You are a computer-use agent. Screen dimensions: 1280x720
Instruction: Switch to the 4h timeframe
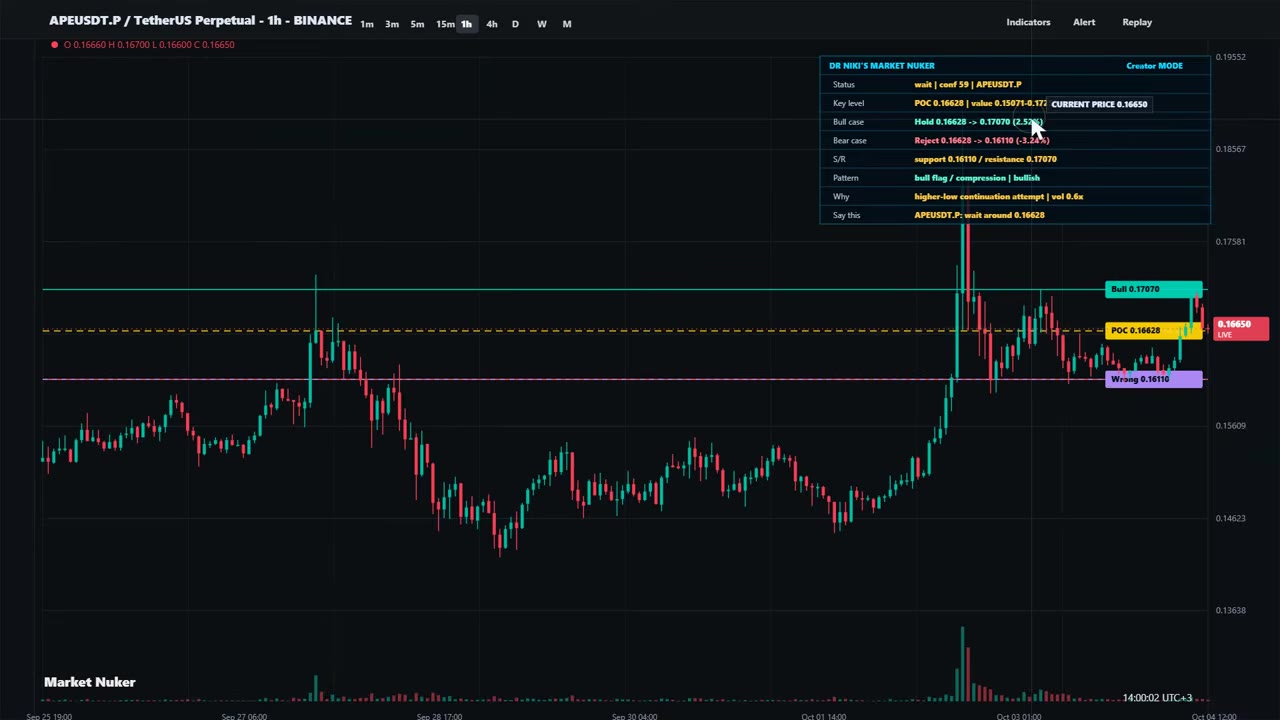491,24
